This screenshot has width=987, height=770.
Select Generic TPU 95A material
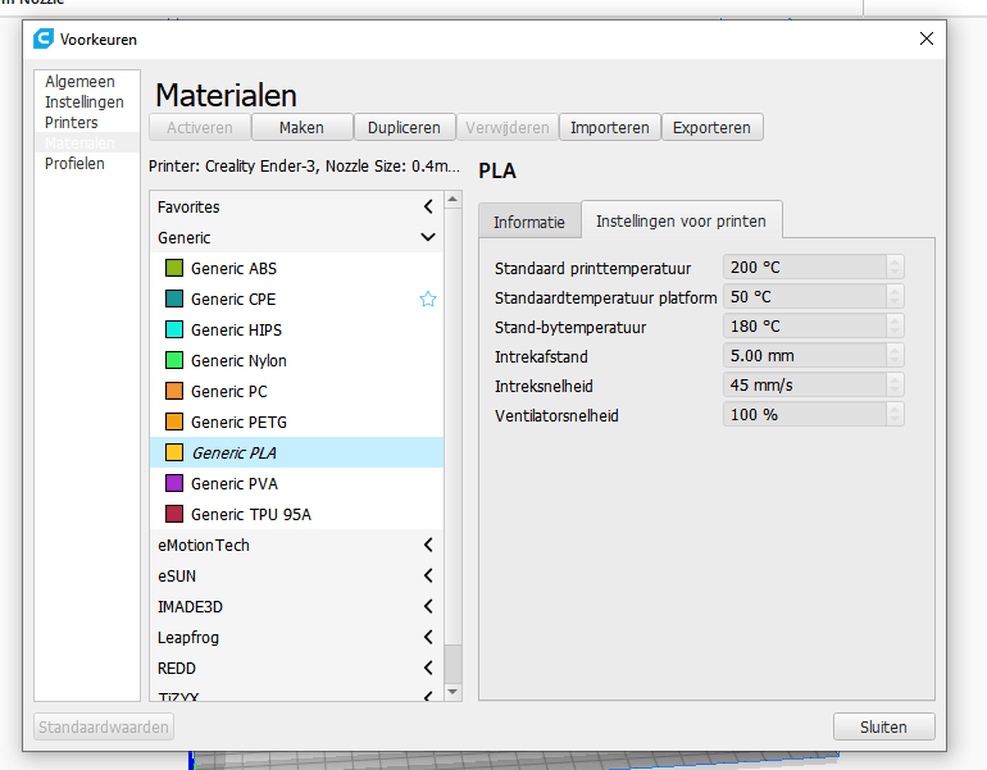[x=296, y=514]
